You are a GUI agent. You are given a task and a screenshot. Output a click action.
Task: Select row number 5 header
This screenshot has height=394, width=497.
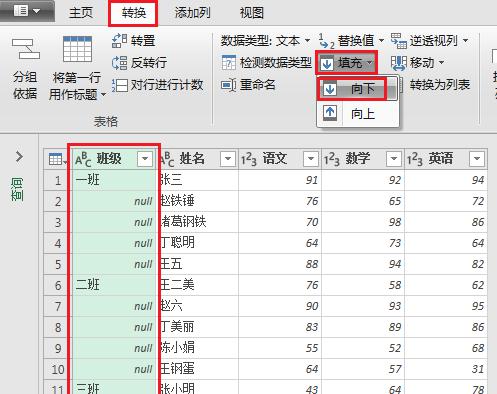point(58,264)
